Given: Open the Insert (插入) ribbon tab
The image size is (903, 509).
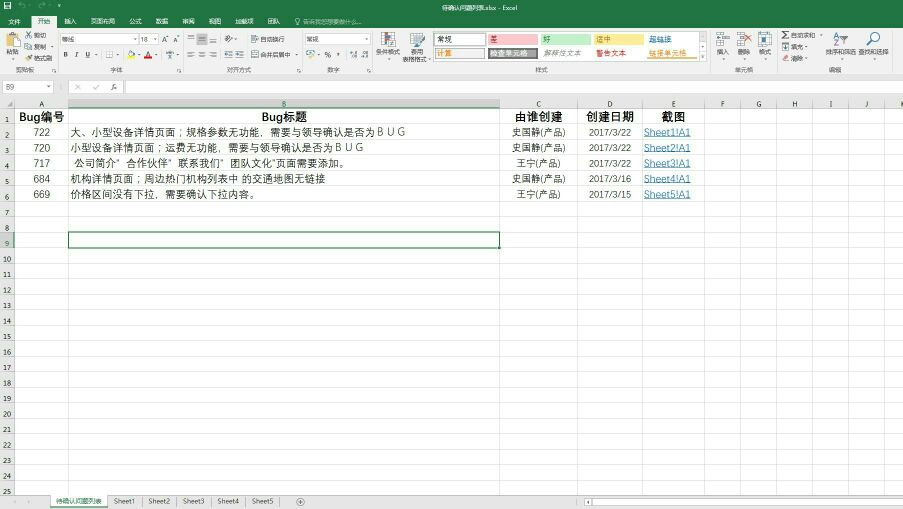Looking at the screenshot, I should (x=70, y=20).
